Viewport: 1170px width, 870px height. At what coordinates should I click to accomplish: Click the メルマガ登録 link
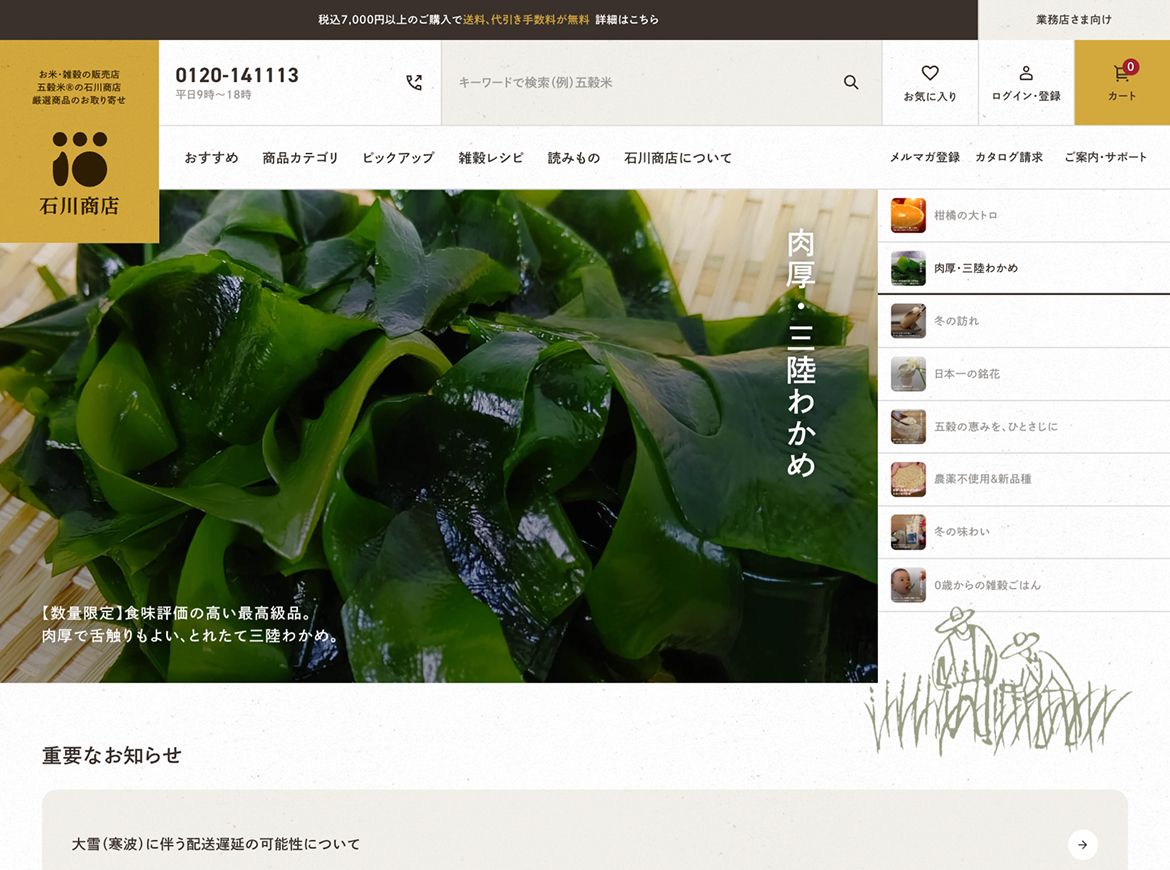(924, 157)
